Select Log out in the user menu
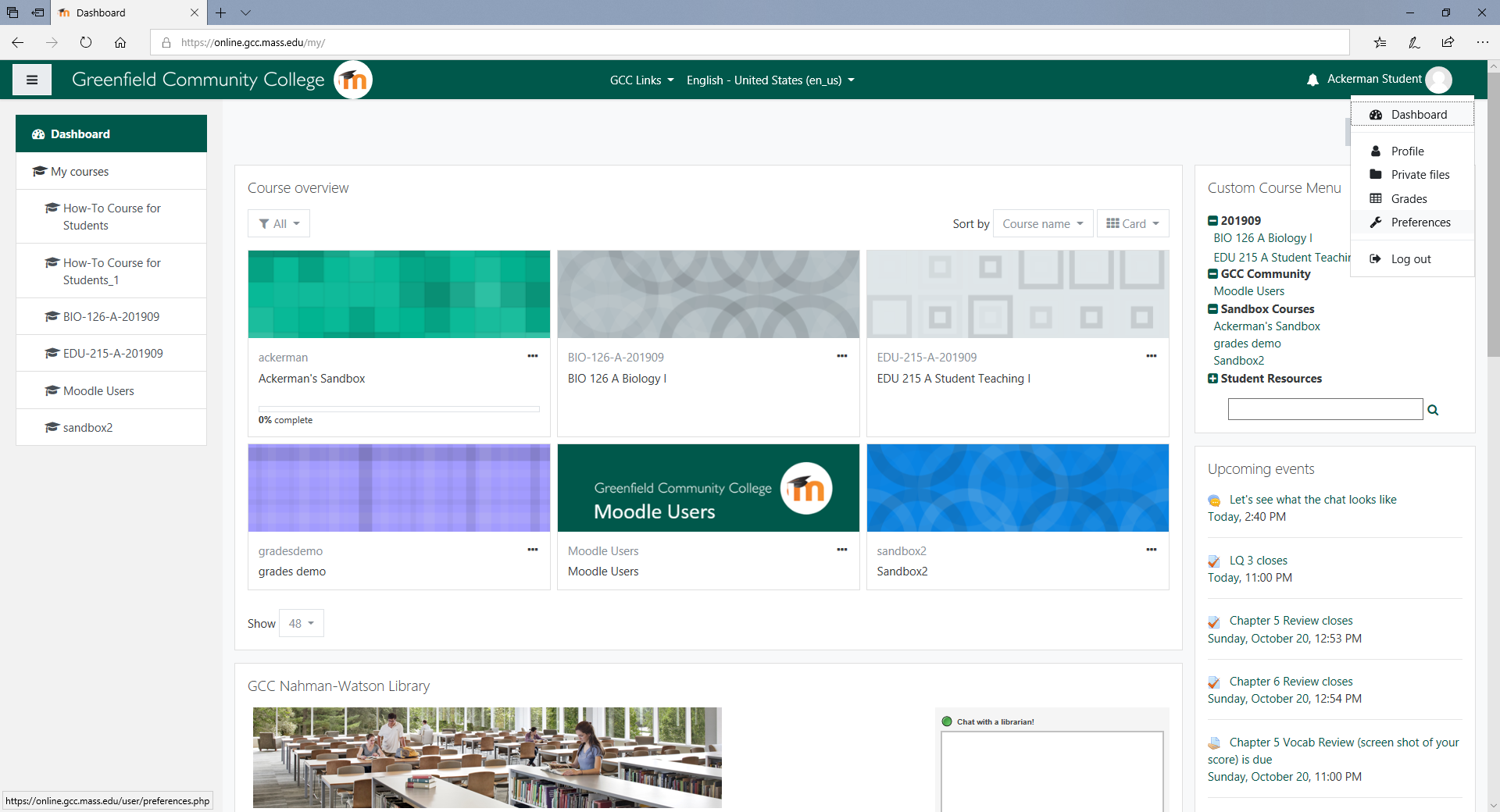Image resolution: width=1500 pixels, height=812 pixels. coord(1412,259)
